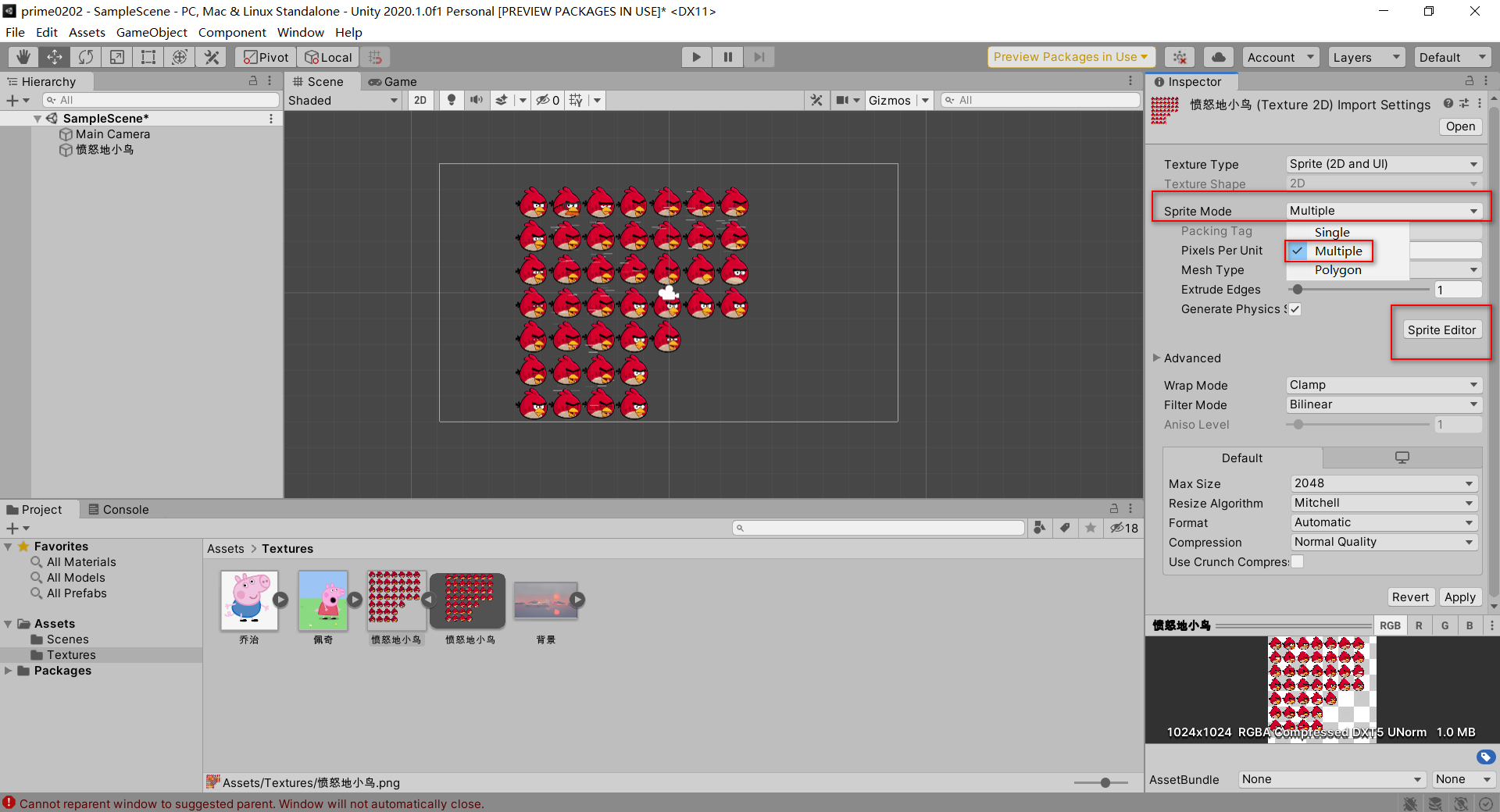Select Main Camera in Hierarchy
The image size is (1500, 812).
click(x=112, y=134)
